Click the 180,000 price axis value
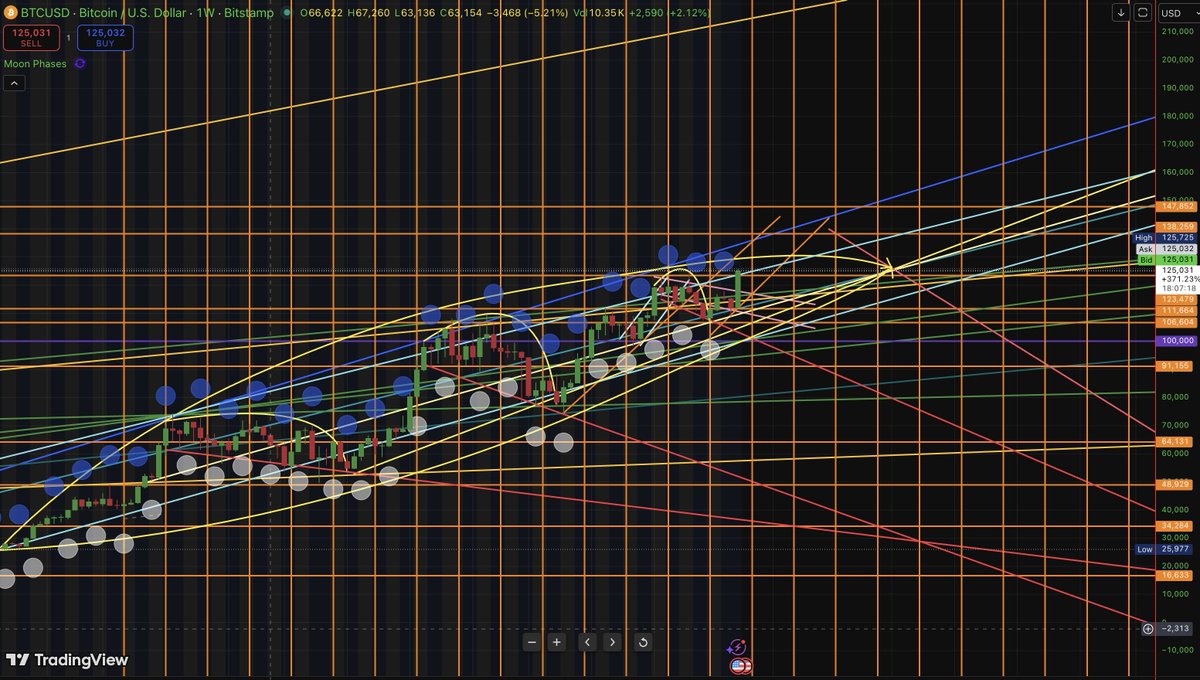Screen dimensions: 1200x680 coord(1178,116)
